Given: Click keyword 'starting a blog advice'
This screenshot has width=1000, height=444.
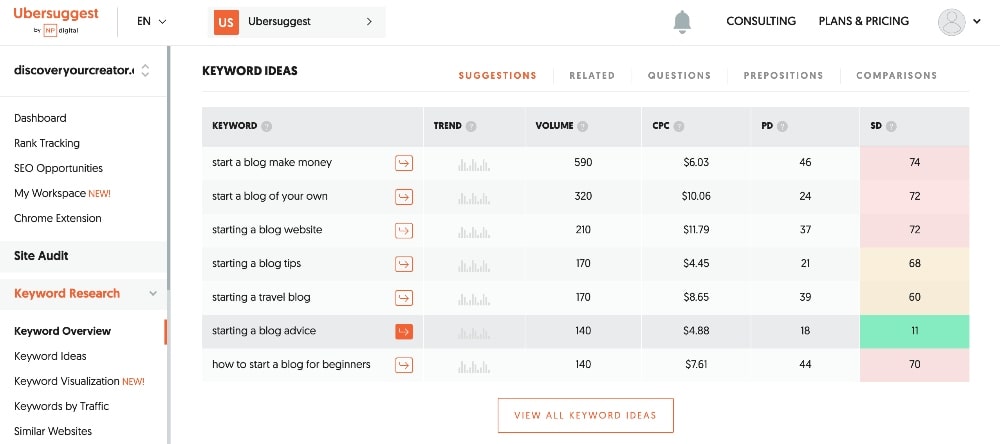Looking at the screenshot, I should [264, 331].
